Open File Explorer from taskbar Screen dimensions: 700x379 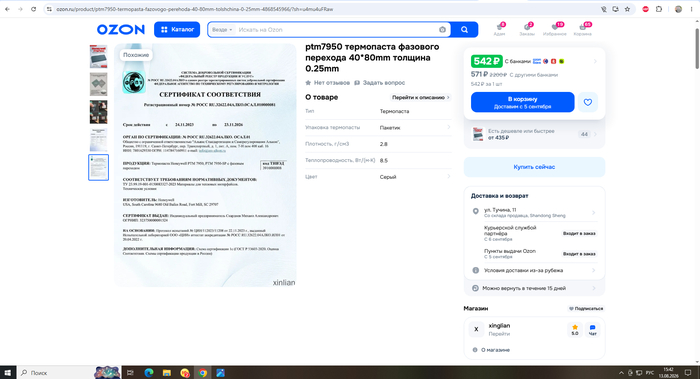[x=167, y=372]
